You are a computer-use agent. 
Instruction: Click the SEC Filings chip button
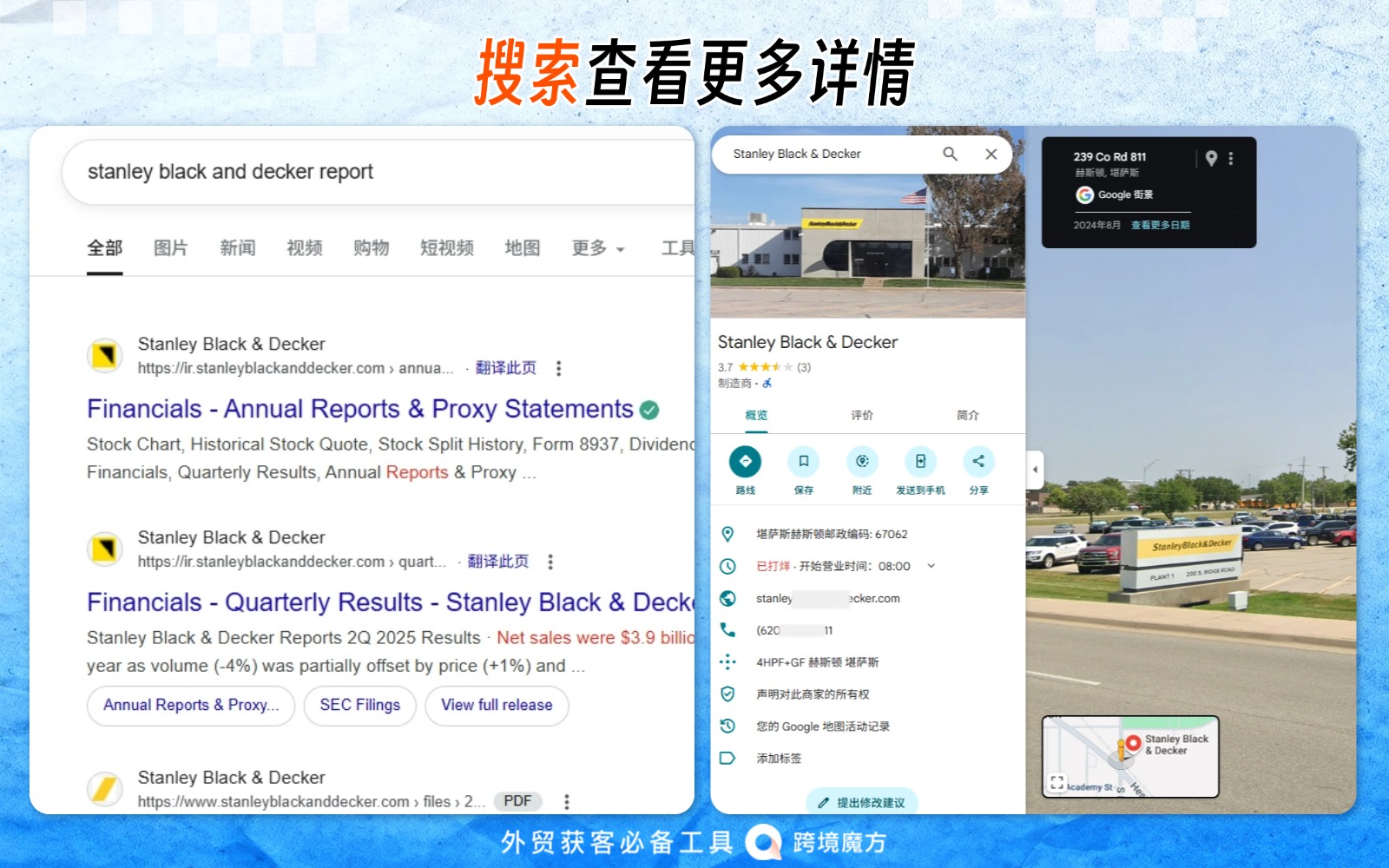coord(359,705)
